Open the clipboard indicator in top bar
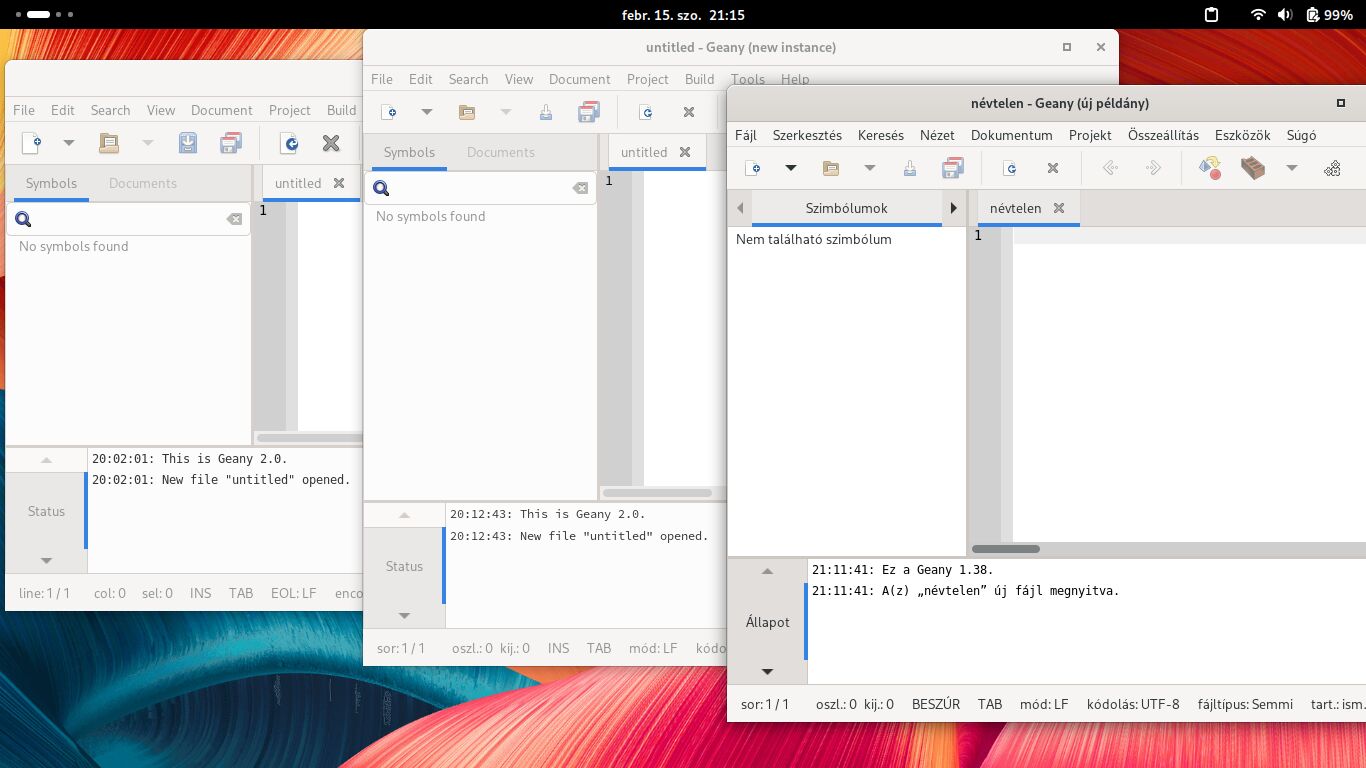Screen dimensions: 1366x768 1211,15
